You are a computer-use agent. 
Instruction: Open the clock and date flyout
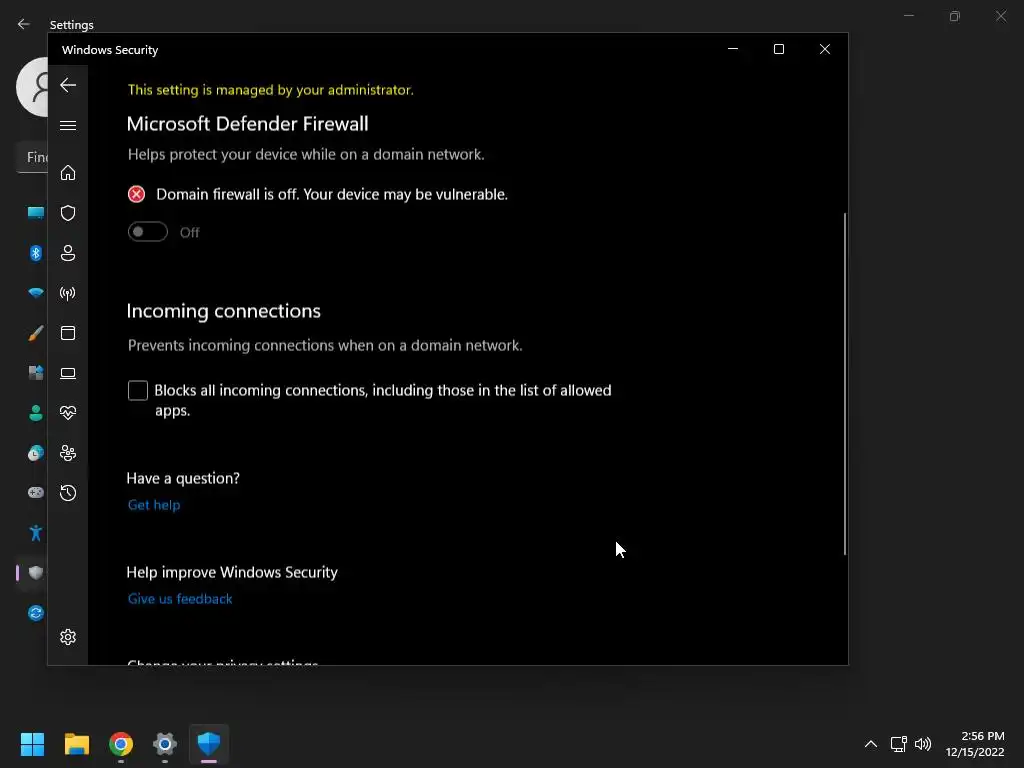pyautogui.click(x=975, y=744)
